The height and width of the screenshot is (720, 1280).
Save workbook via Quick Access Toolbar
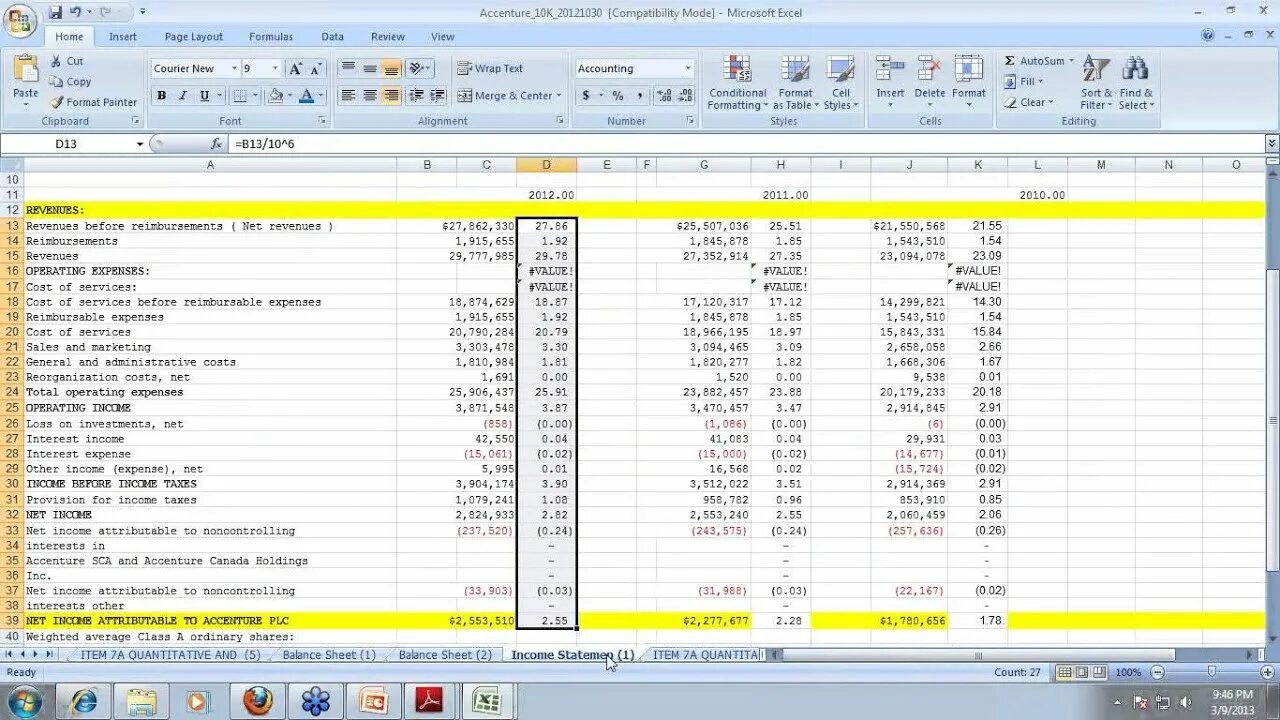pyautogui.click(x=55, y=12)
